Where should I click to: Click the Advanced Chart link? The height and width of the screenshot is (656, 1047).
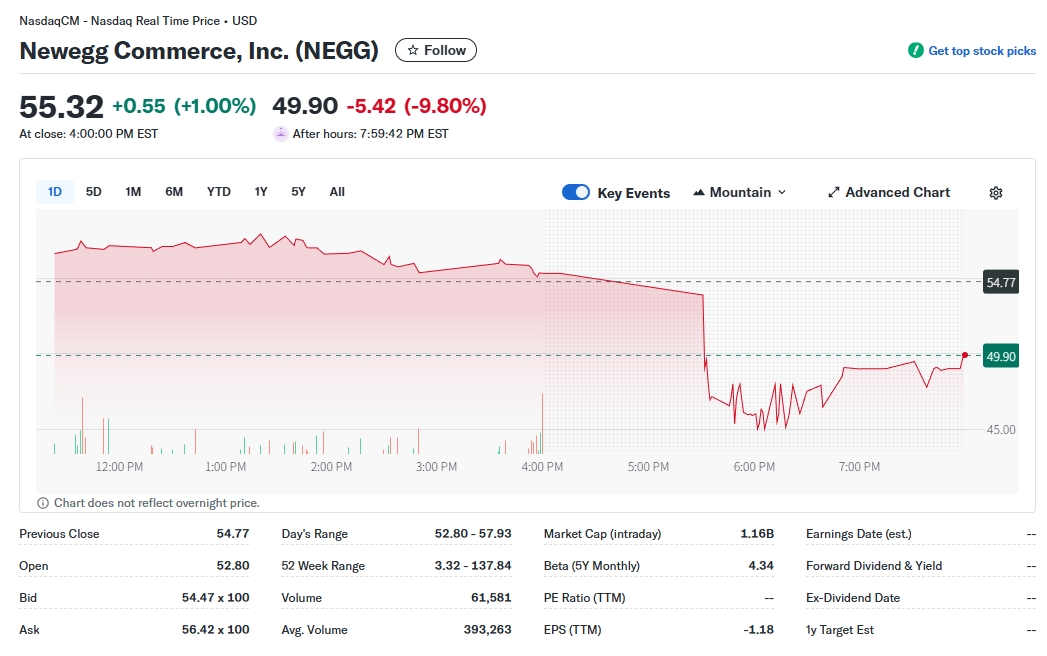[x=897, y=192]
